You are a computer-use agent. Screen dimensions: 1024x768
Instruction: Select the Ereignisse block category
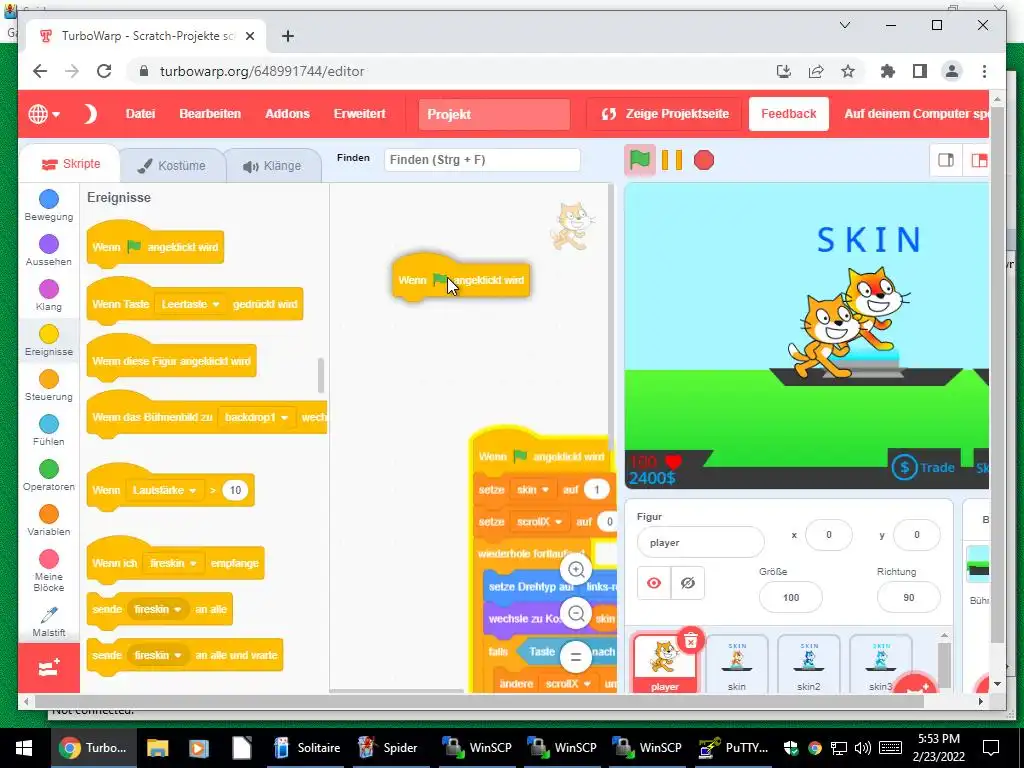click(49, 340)
